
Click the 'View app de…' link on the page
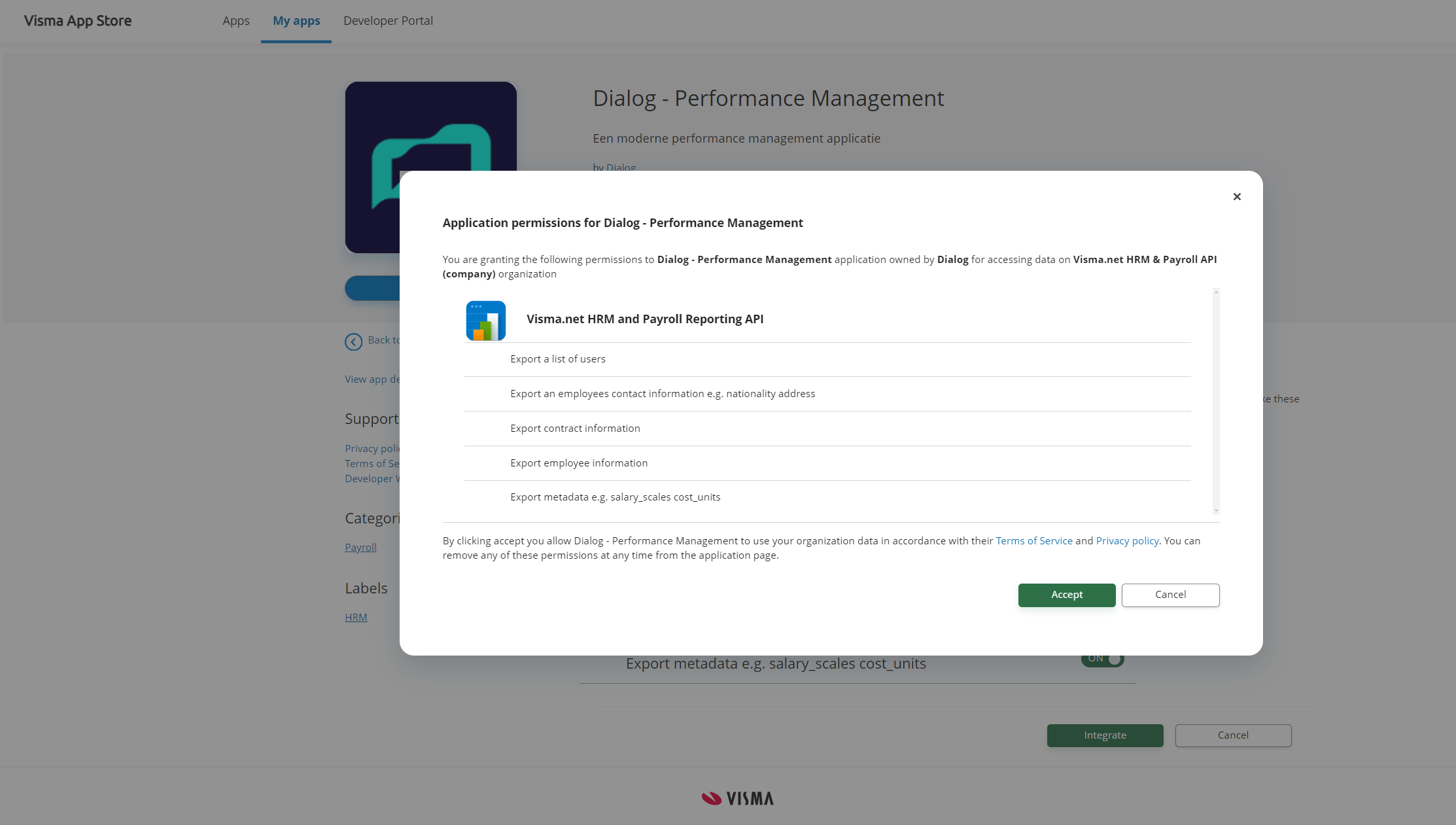pyautogui.click(x=372, y=379)
